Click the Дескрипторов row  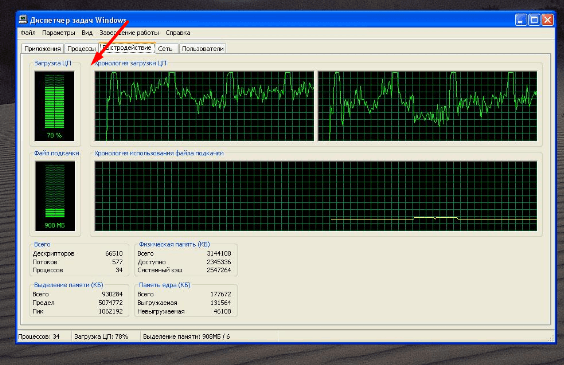coord(78,254)
